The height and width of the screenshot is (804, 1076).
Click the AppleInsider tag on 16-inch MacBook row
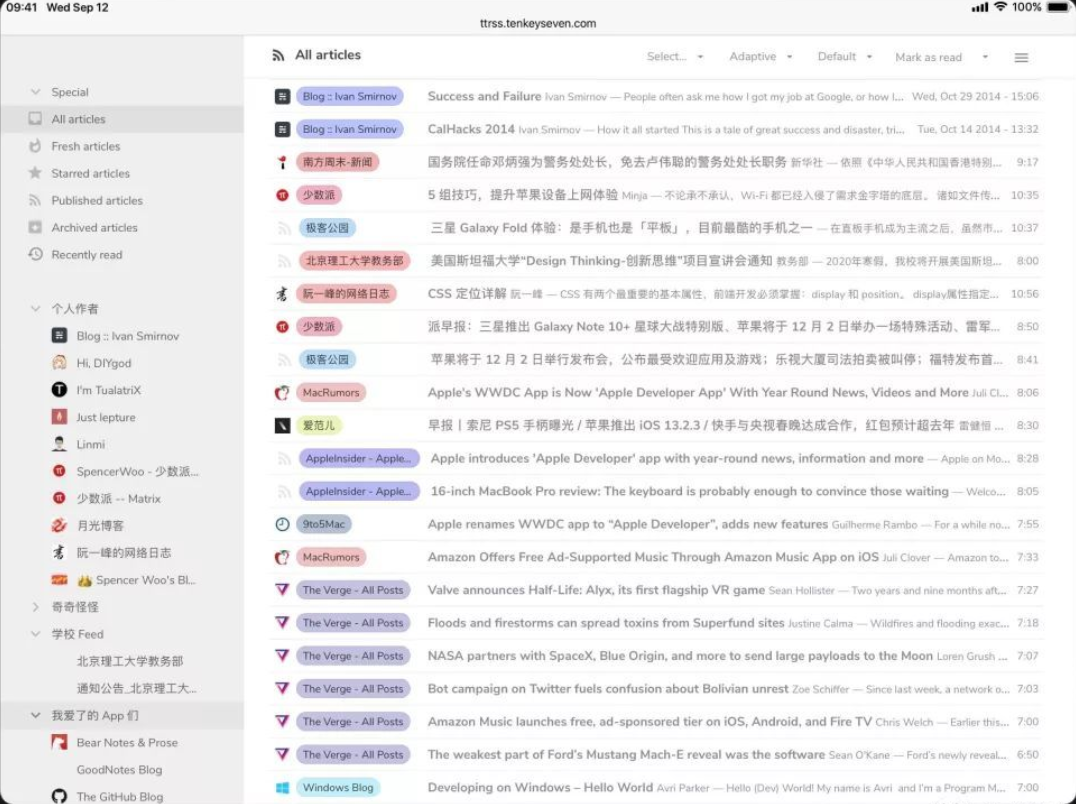pyautogui.click(x=358, y=491)
